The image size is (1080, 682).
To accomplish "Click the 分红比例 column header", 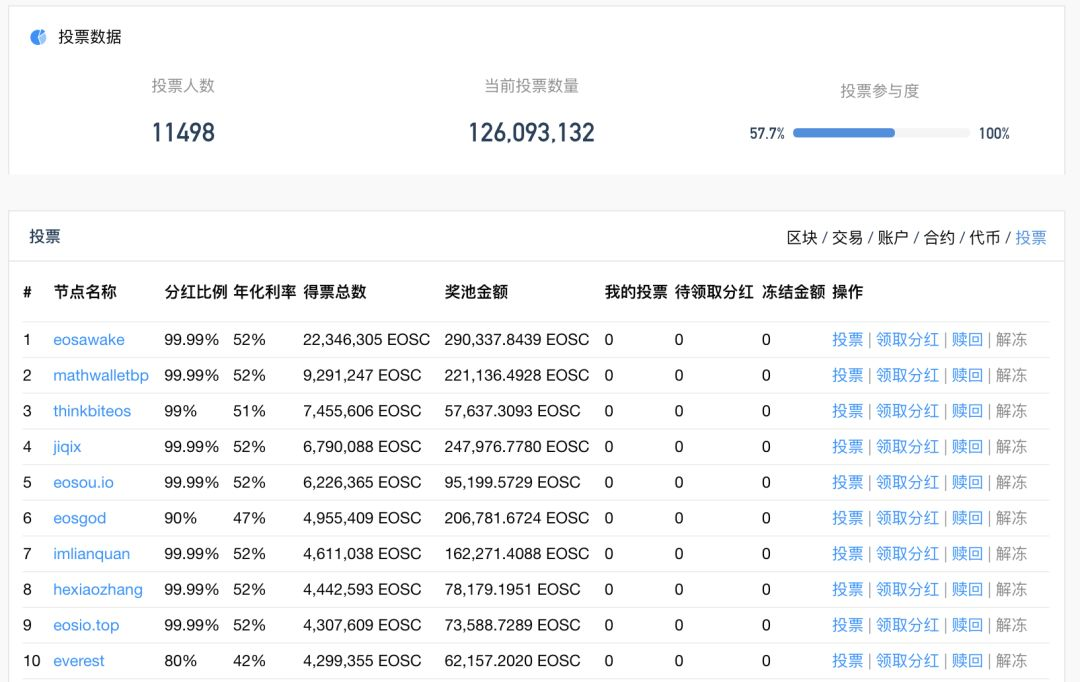I will [196, 292].
